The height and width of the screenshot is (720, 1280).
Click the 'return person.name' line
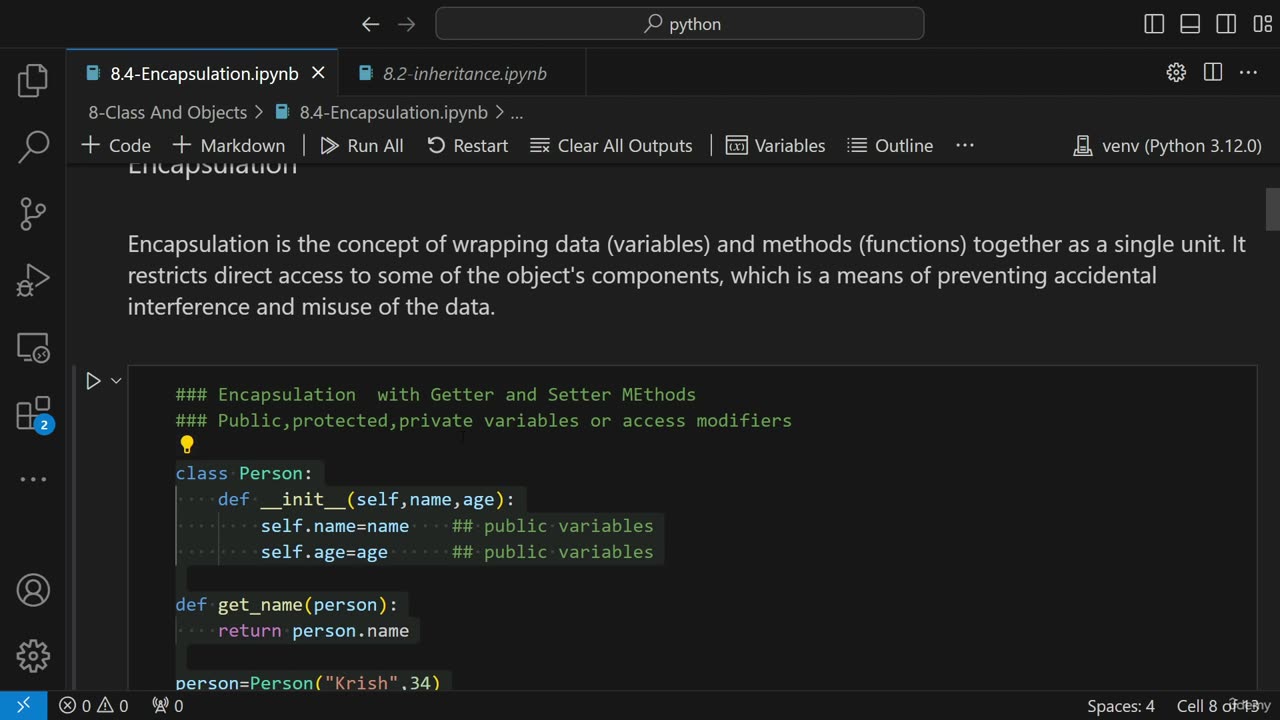click(x=313, y=631)
